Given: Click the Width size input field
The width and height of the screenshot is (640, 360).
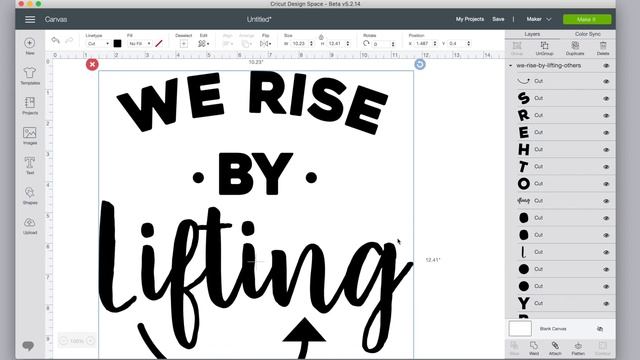Looking at the screenshot, I should [300, 44].
